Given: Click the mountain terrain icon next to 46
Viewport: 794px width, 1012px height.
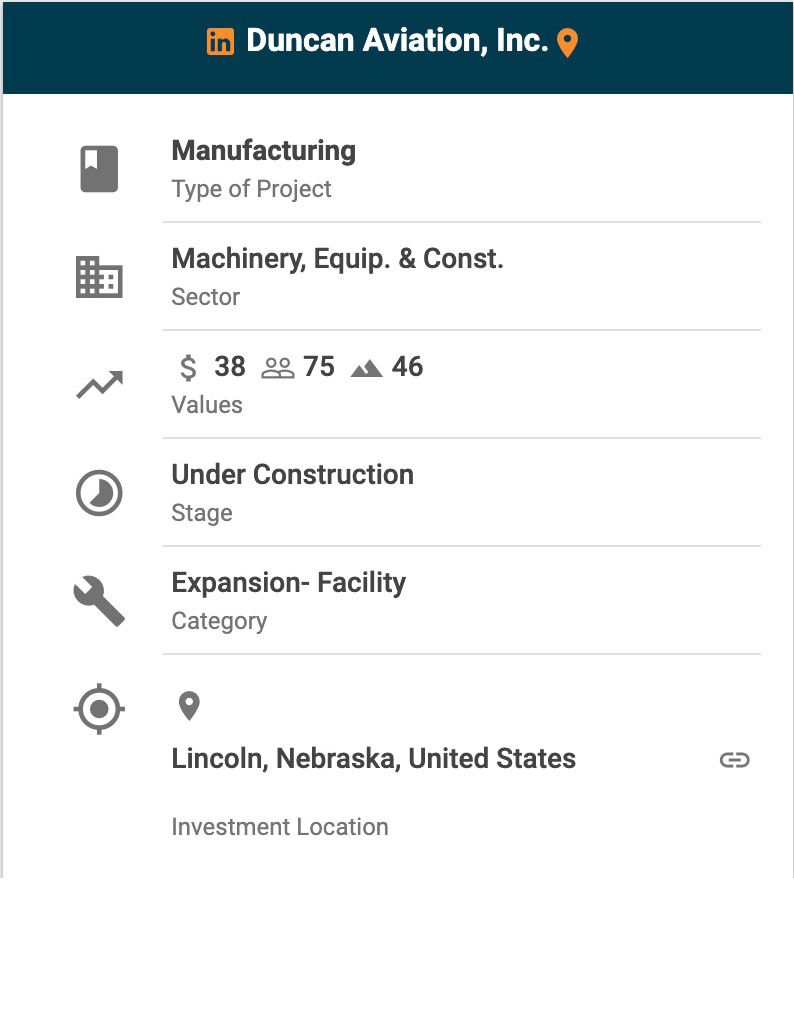Looking at the screenshot, I should pos(367,369).
